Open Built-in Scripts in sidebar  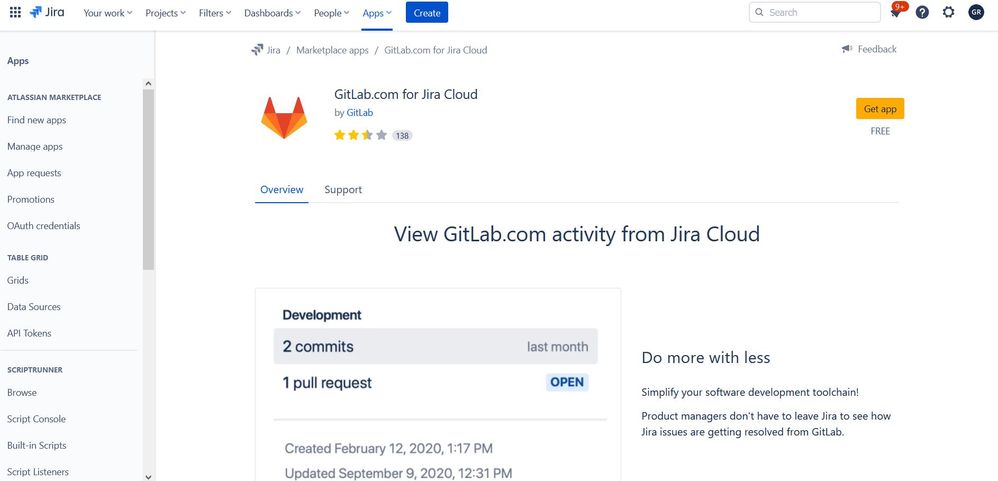(37, 445)
